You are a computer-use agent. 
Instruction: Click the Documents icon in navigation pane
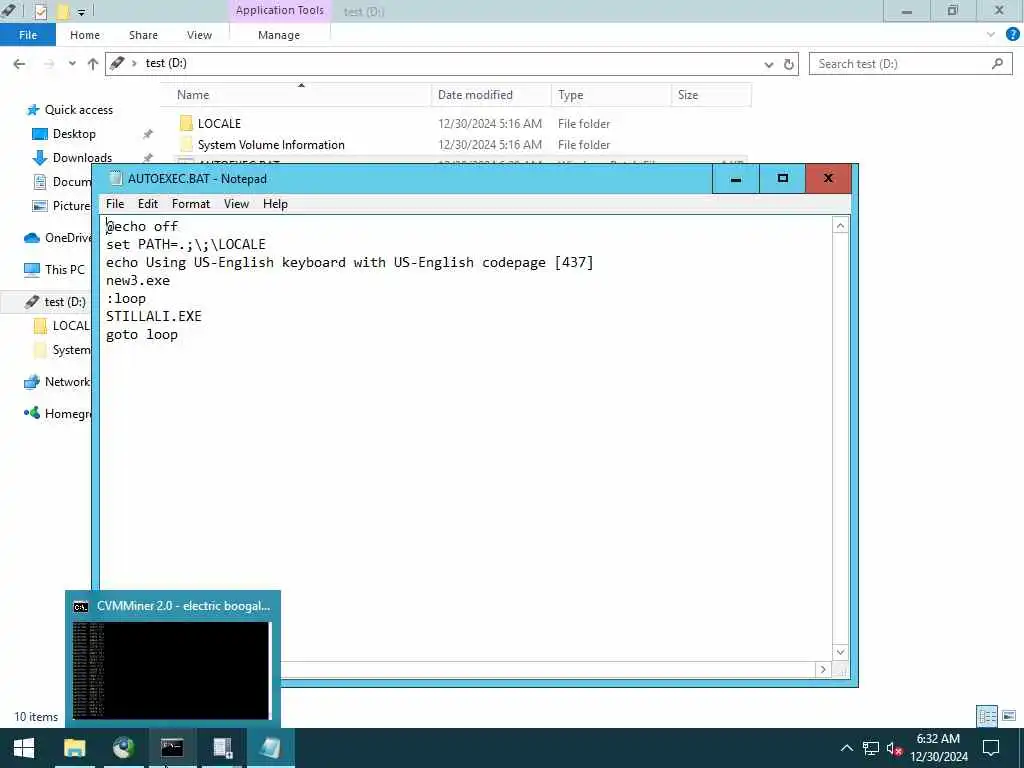[x=40, y=182]
